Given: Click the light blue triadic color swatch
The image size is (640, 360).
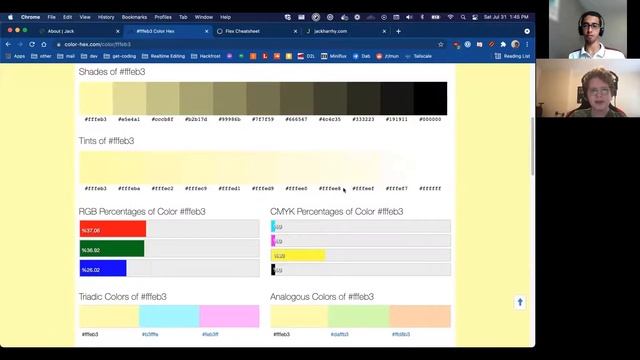Looking at the screenshot, I should [169, 316].
